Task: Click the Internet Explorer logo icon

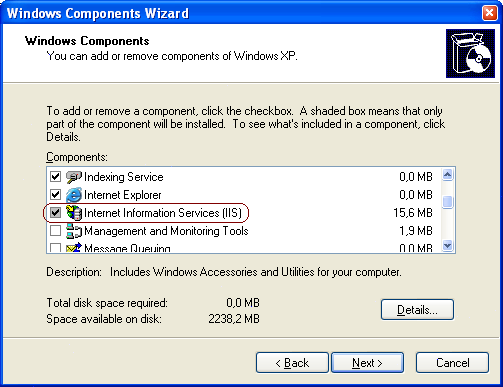Action: click(74, 195)
